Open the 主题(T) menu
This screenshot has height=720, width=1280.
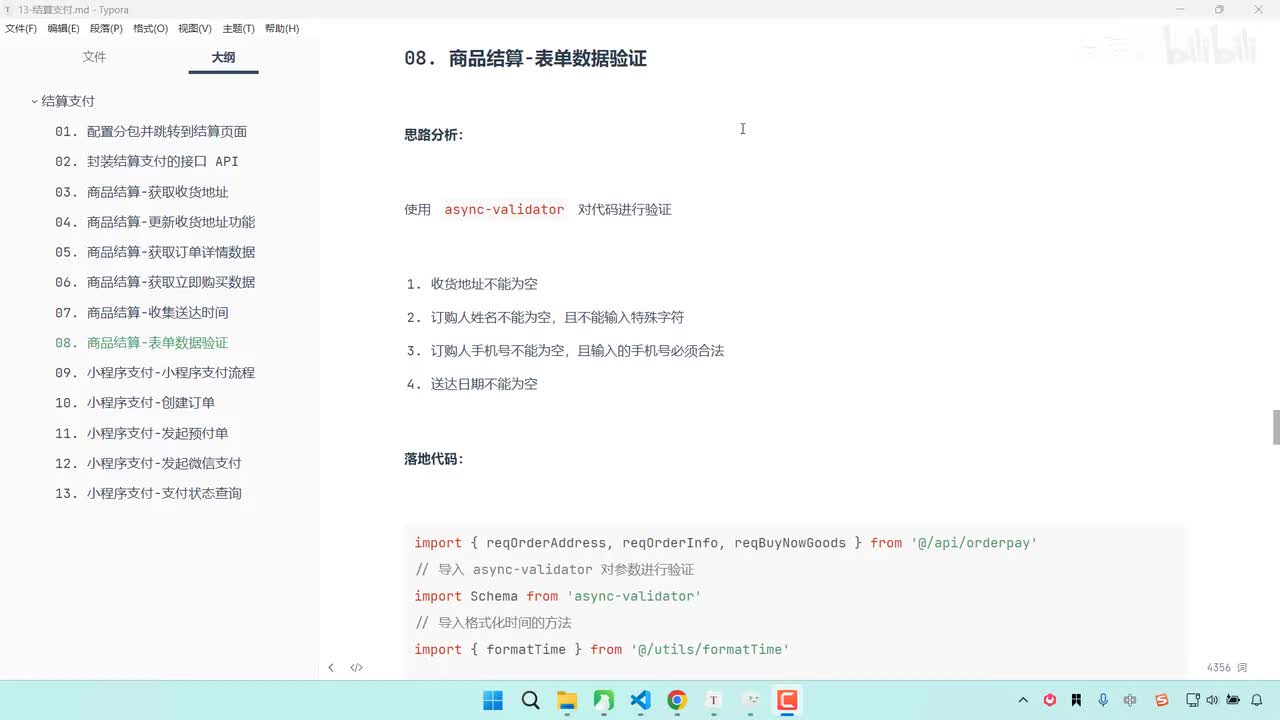238,29
